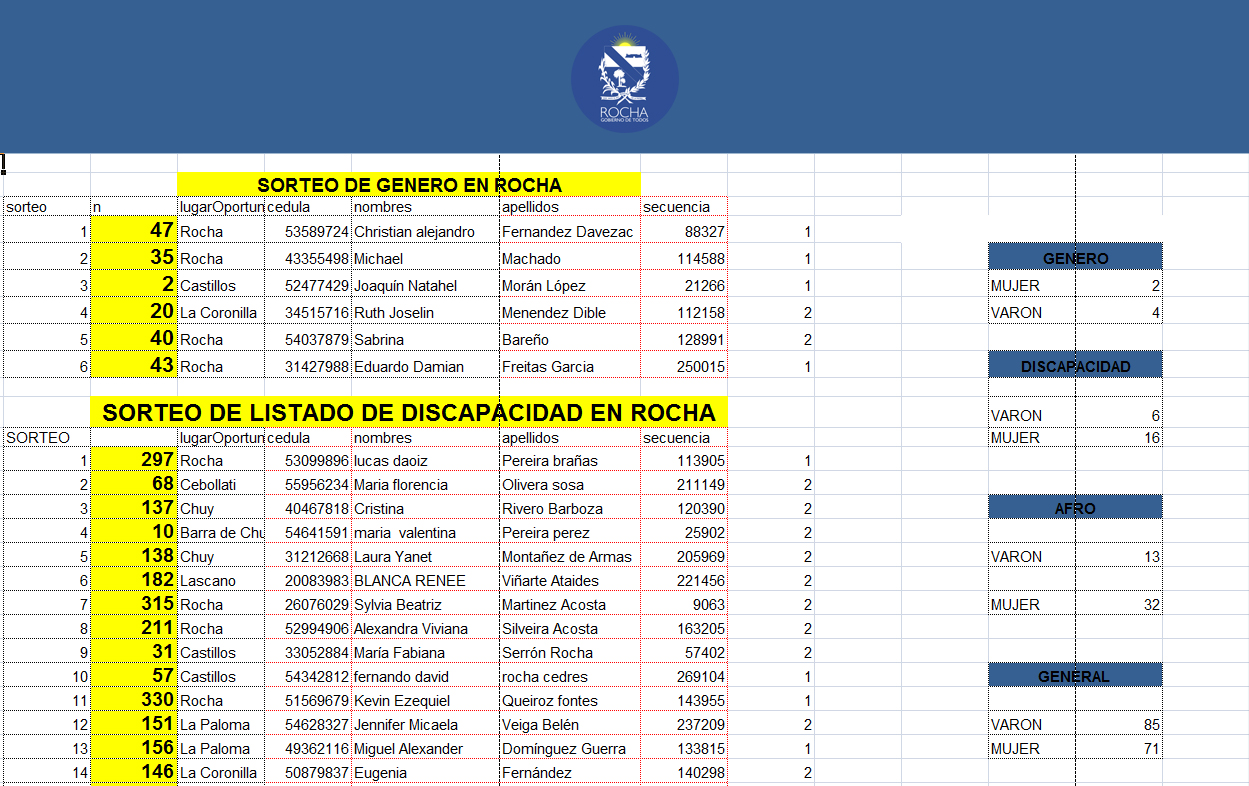Select the name 'Michael'

pyautogui.click(x=378, y=258)
